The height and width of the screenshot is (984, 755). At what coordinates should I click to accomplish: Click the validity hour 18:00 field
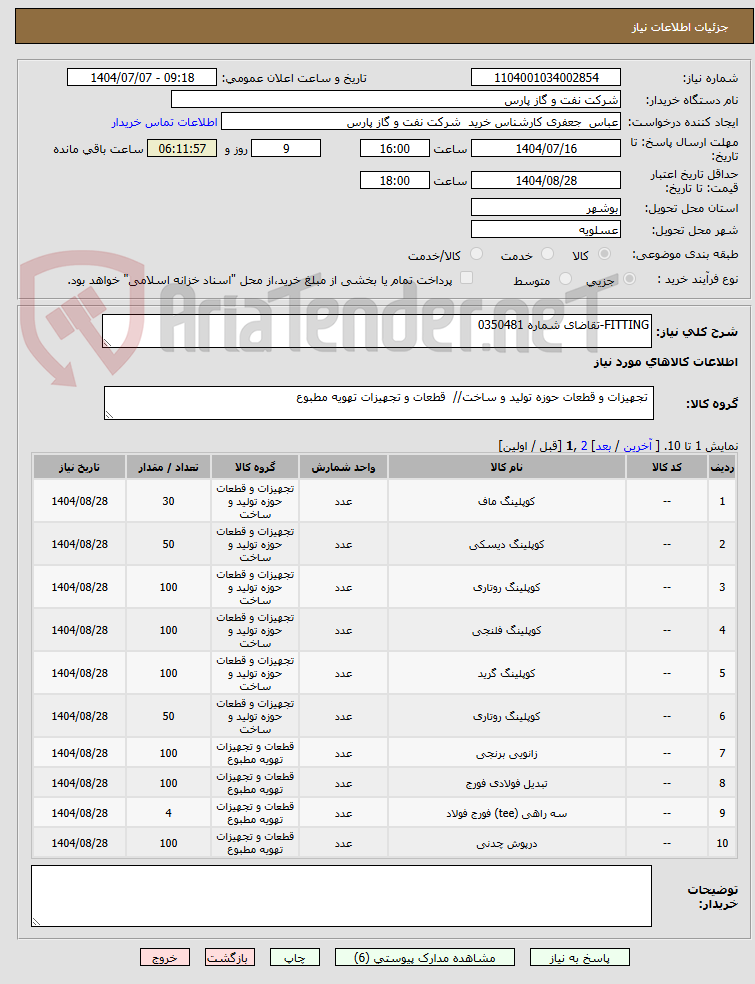pos(395,181)
